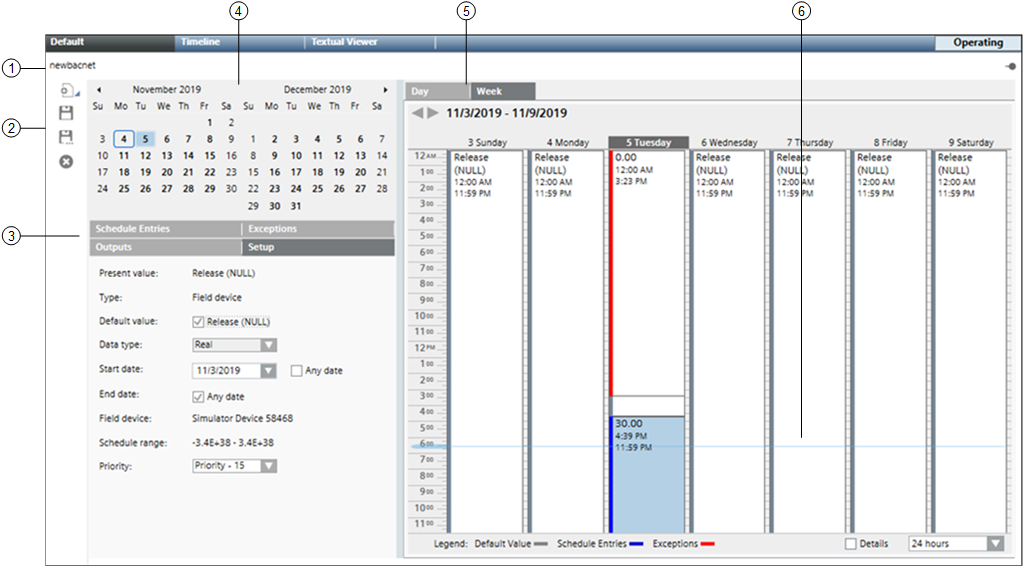
Task: Enable Any date for Start date
Action: click(296, 371)
